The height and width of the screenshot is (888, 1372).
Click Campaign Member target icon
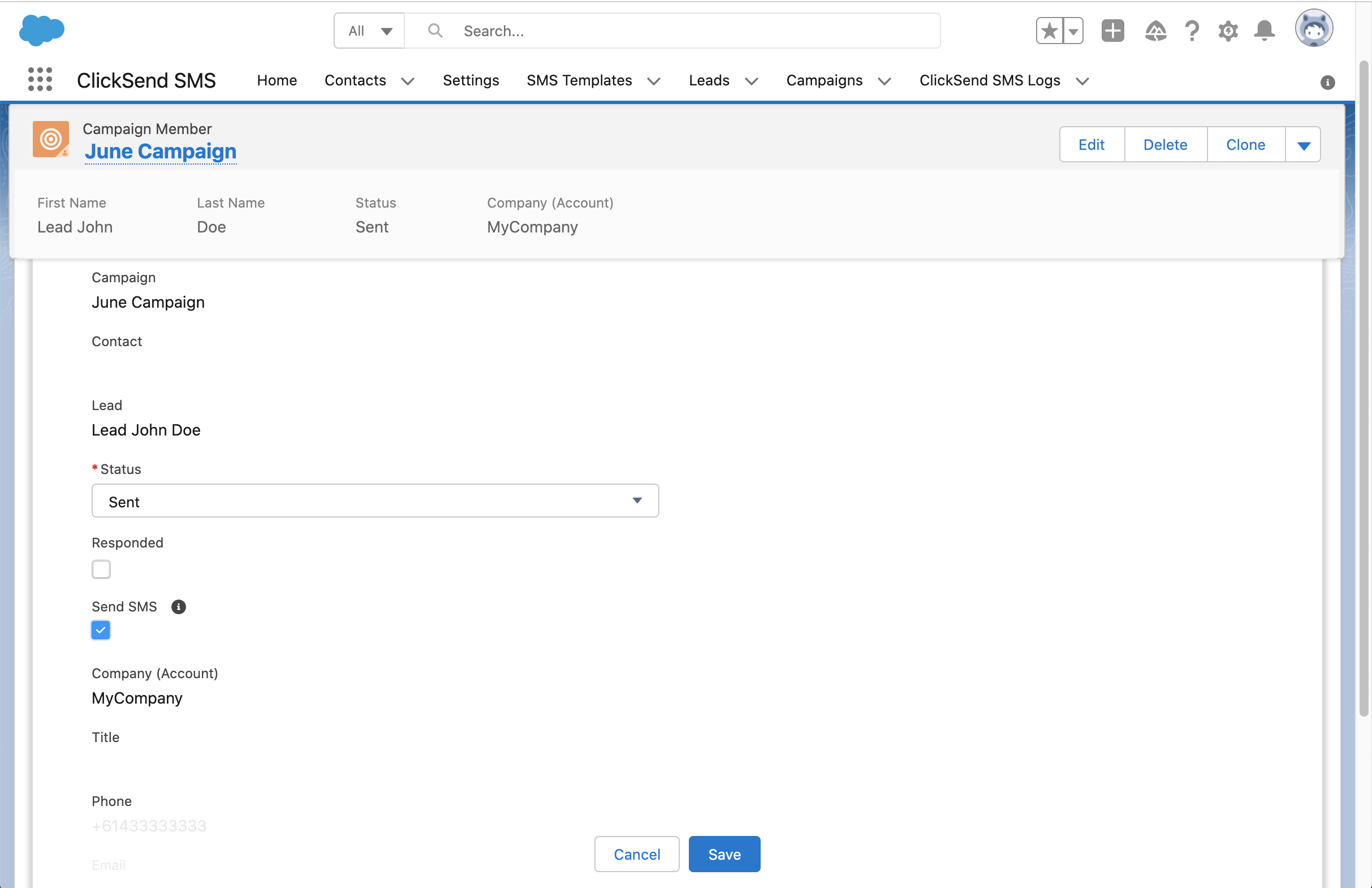[x=51, y=139]
